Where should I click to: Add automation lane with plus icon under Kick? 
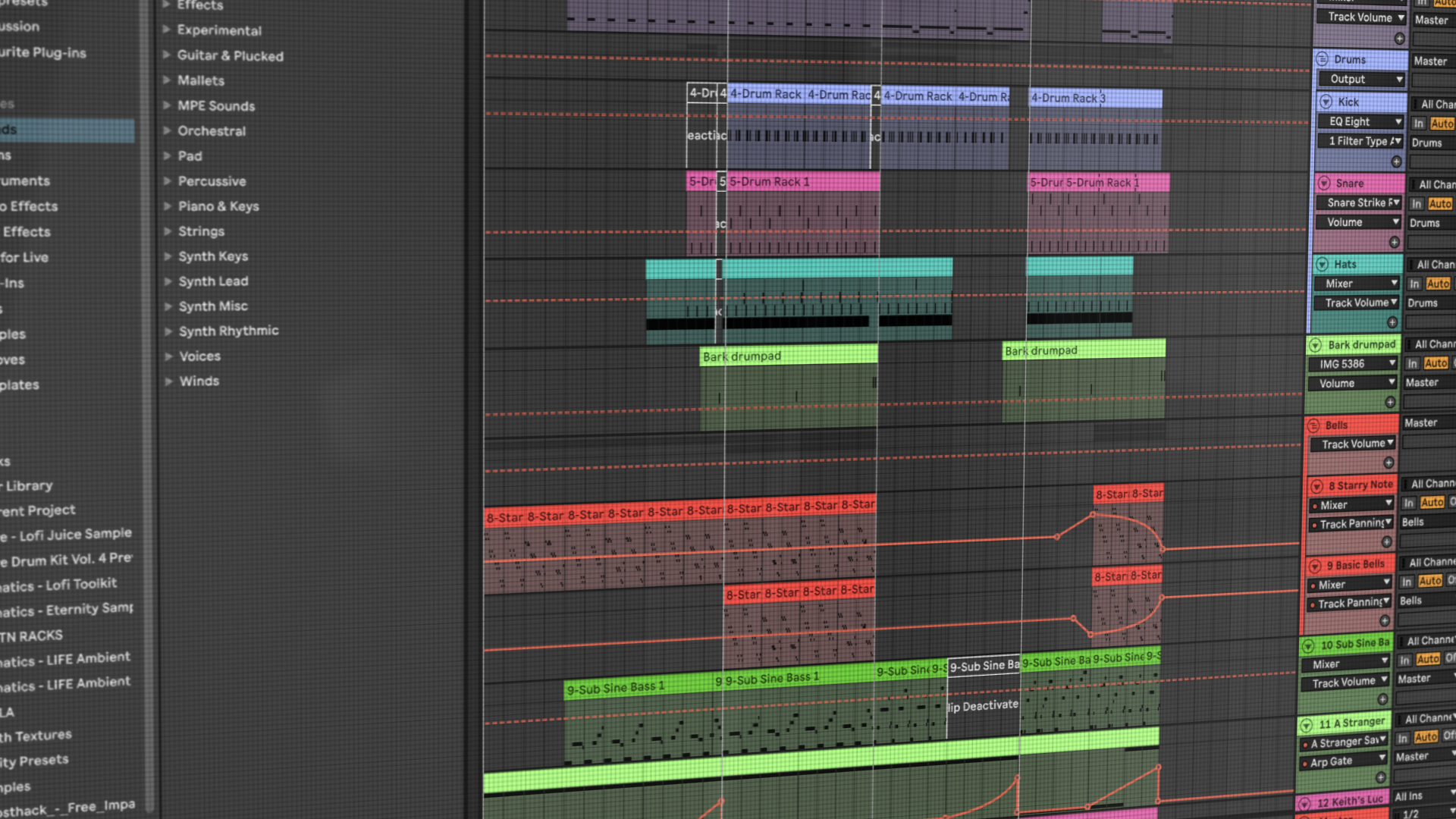coord(1396,162)
